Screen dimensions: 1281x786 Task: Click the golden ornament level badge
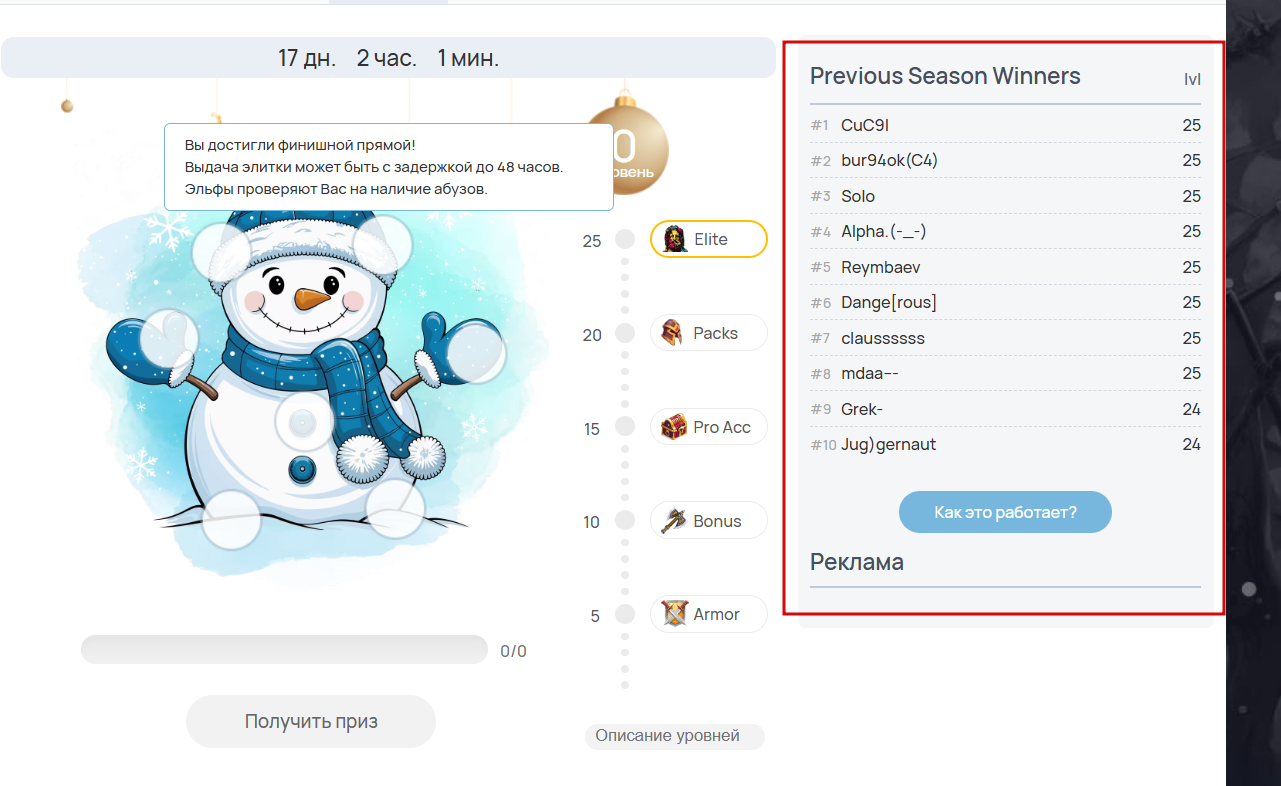coord(628,145)
